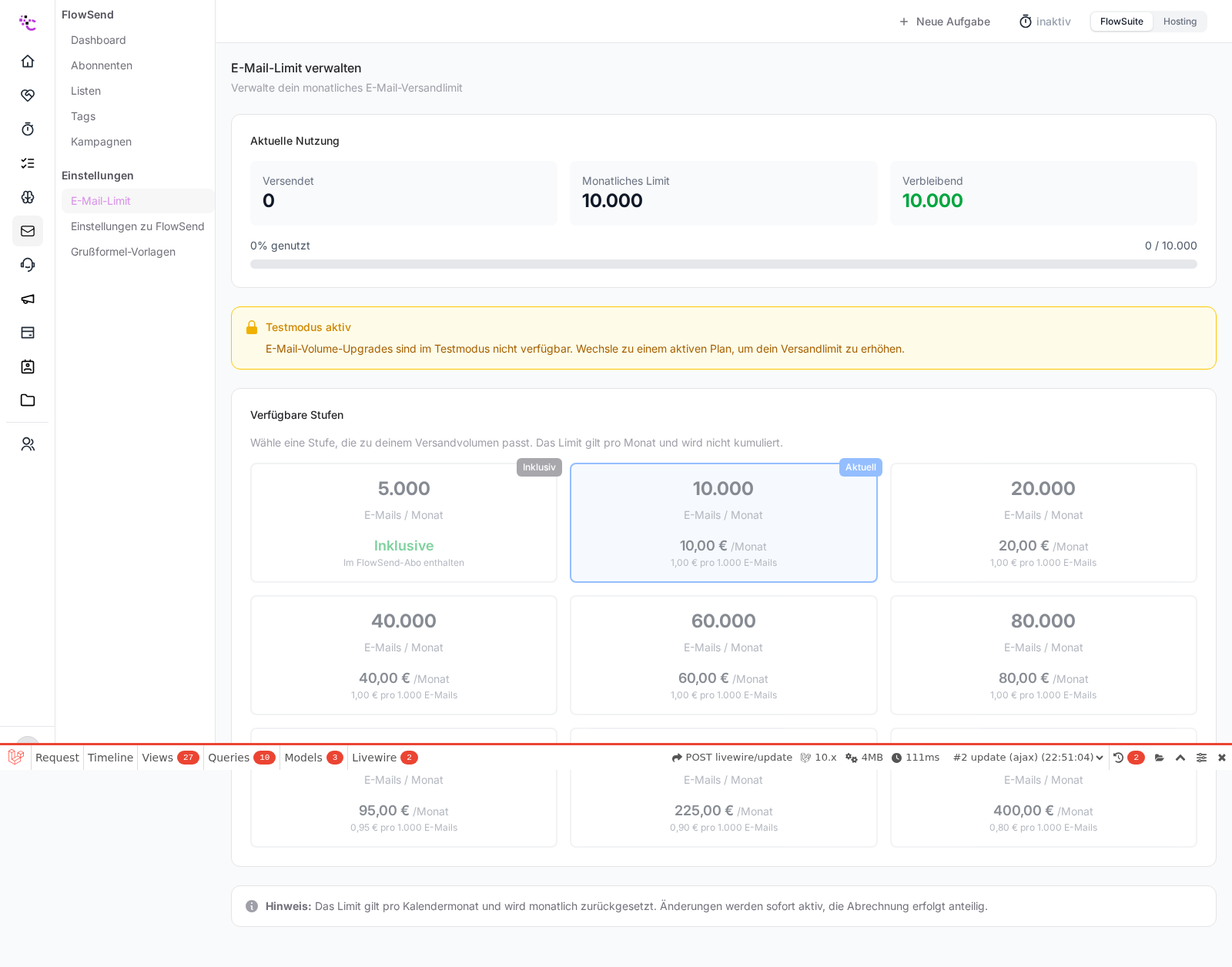Click the POST livewire/update request label

(731, 758)
